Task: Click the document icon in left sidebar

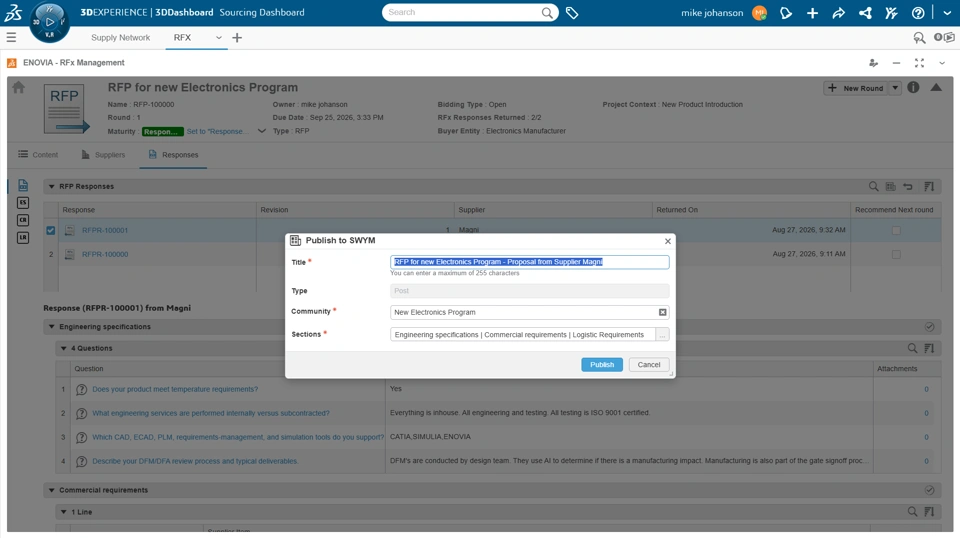Action: click(23, 185)
